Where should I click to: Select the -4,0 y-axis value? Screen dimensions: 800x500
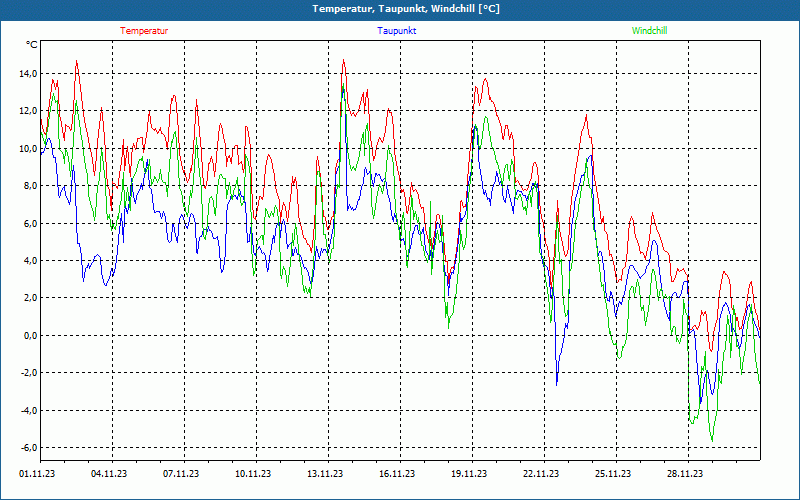(x=29, y=410)
